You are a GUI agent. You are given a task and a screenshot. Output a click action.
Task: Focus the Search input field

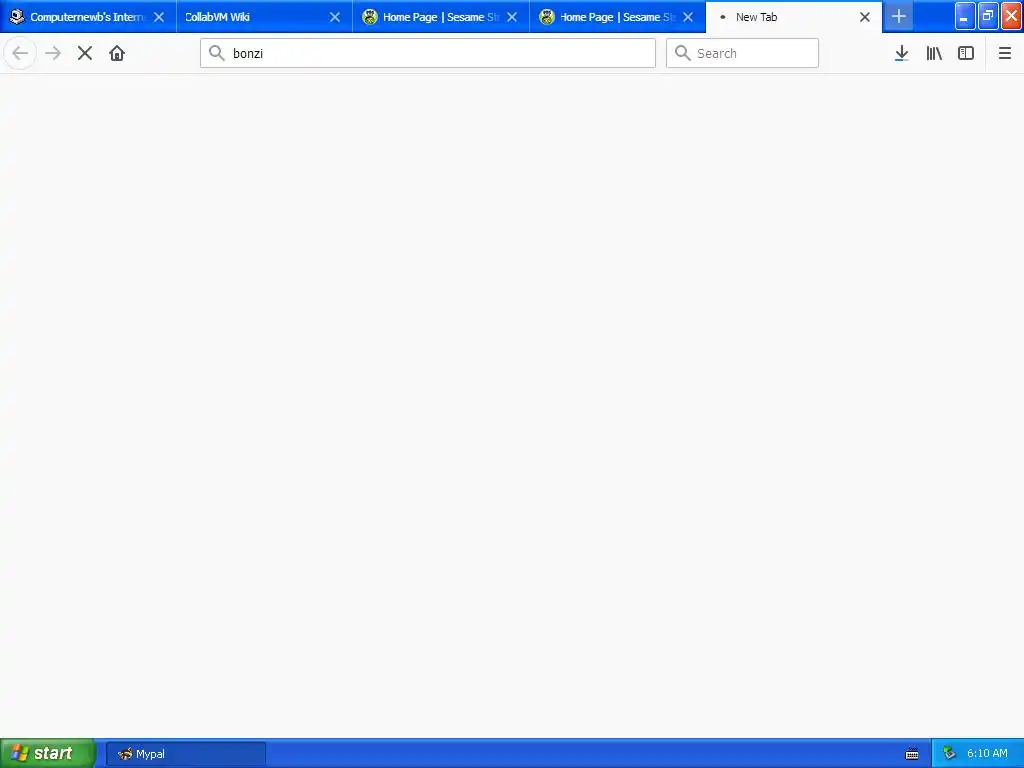click(742, 53)
